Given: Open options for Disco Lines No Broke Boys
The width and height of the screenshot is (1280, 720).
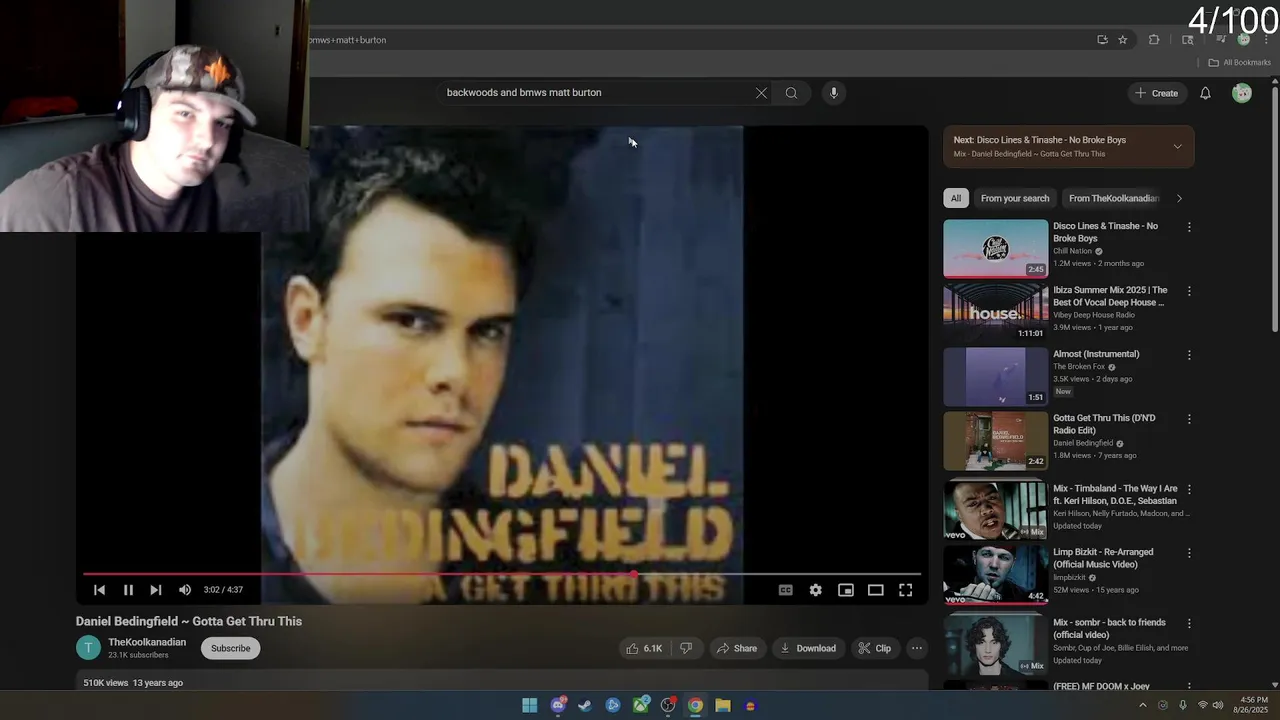Looking at the screenshot, I should (x=1189, y=227).
